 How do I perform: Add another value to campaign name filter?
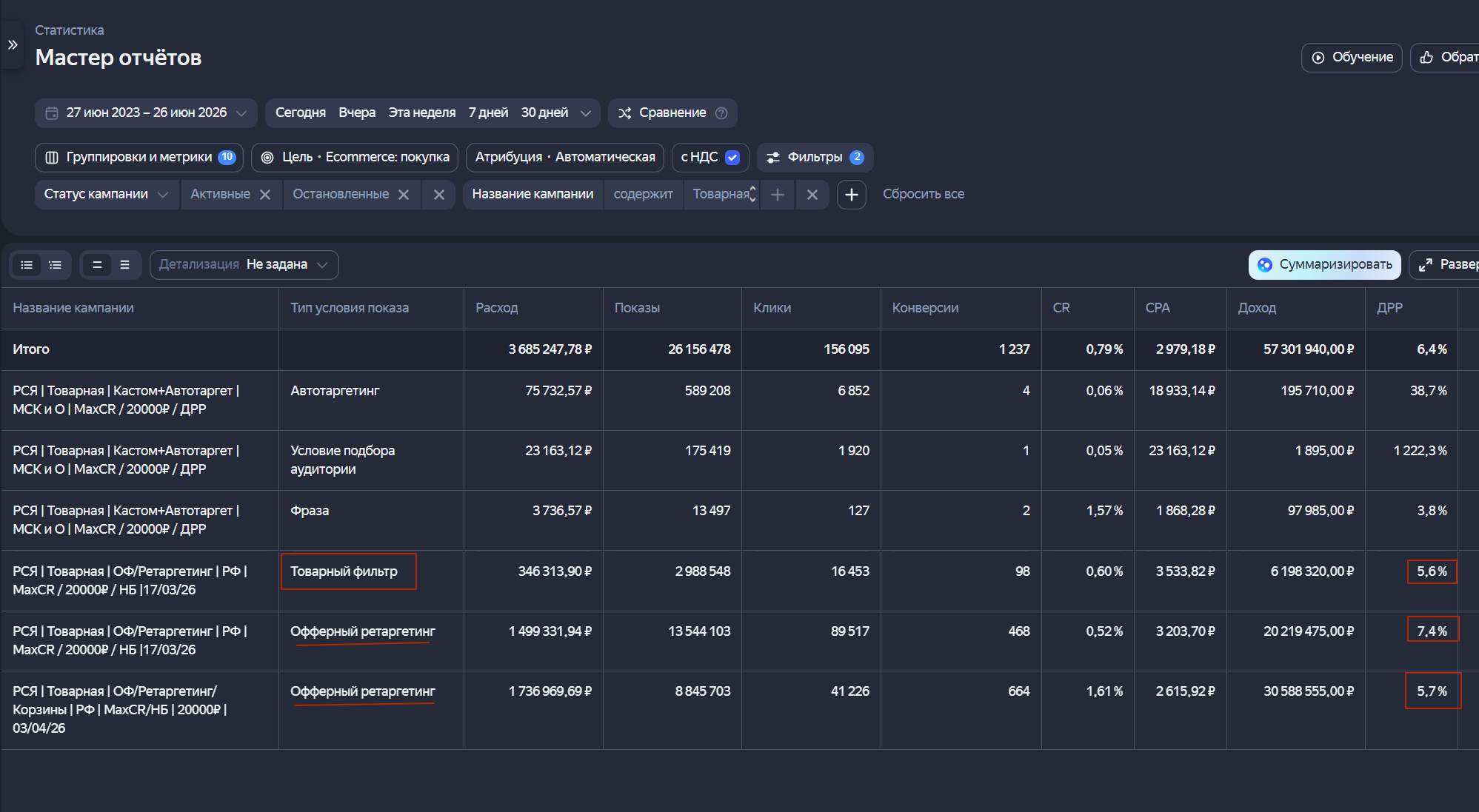(778, 194)
